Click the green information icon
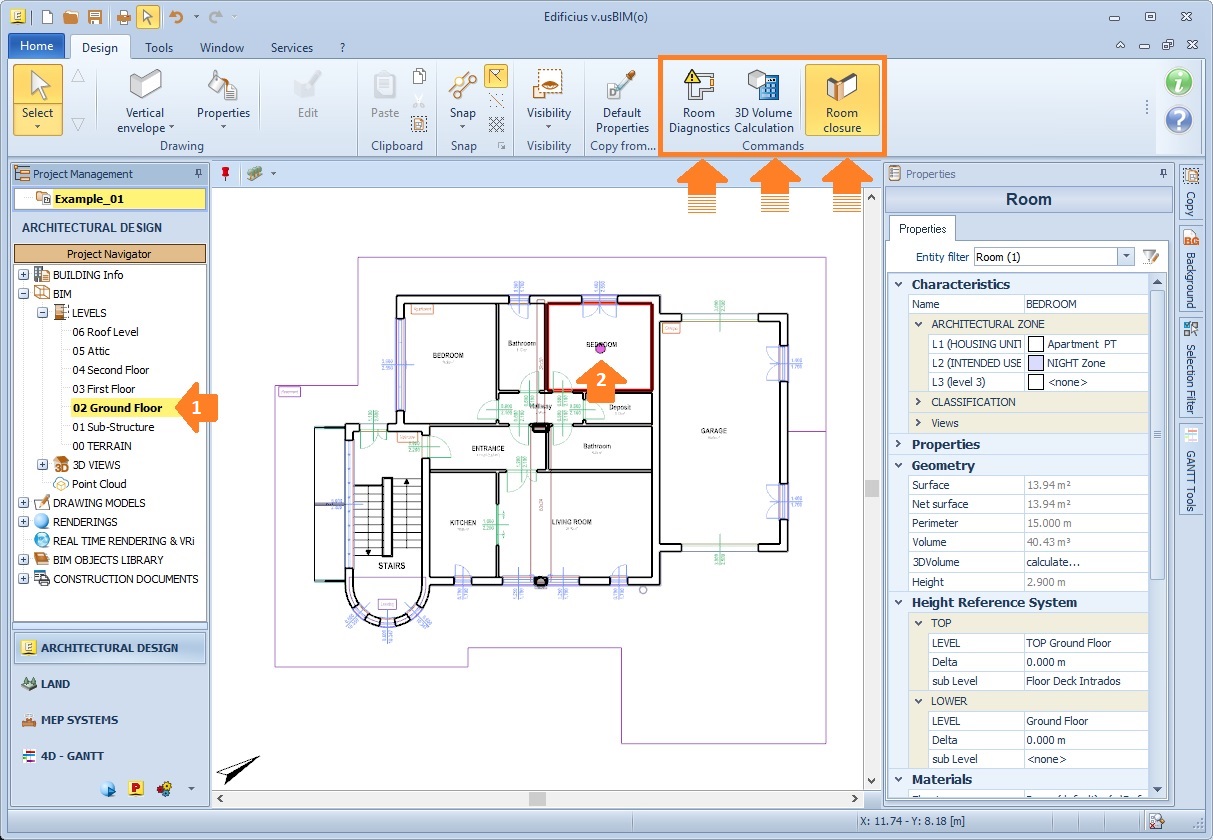 click(1179, 83)
